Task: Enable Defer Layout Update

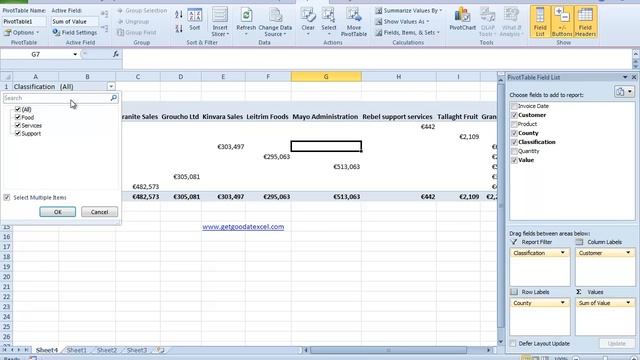Action: click(x=513, y=344)
